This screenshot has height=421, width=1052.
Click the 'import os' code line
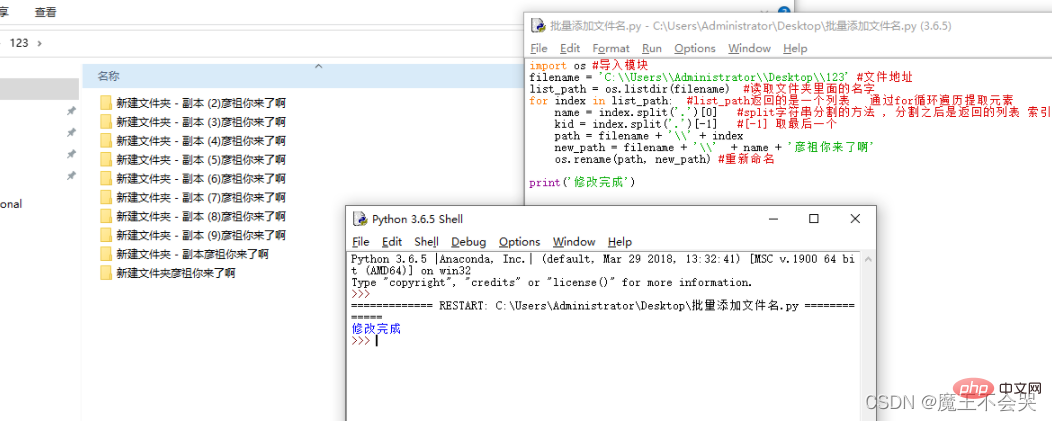tap(588, 66)
